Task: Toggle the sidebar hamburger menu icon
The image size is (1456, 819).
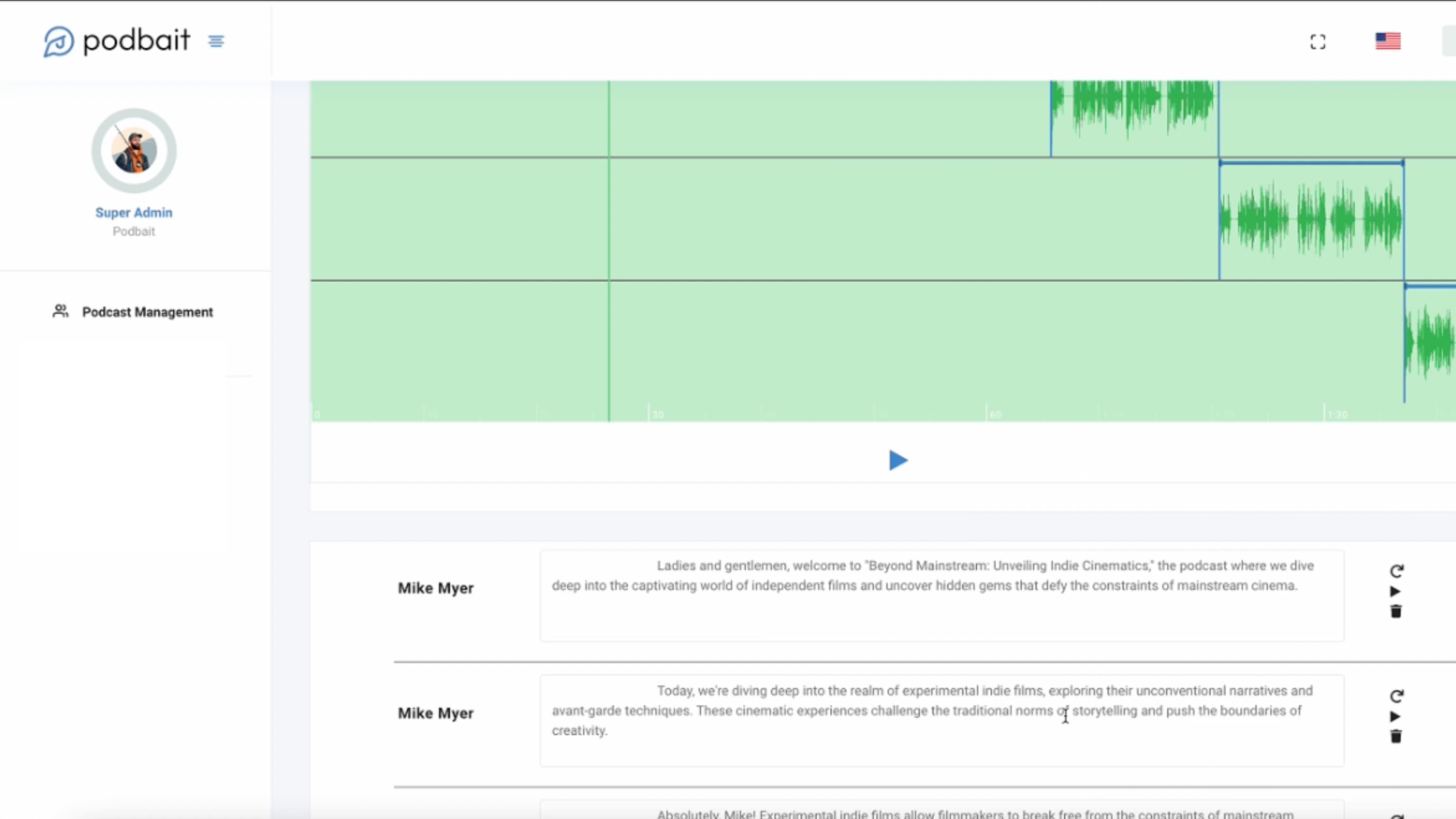Action: tap(216, 41)
